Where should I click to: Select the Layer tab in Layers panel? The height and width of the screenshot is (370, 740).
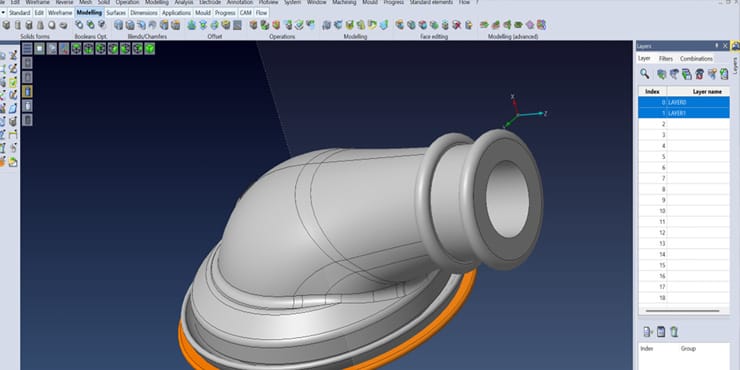(x=644, y=59)
